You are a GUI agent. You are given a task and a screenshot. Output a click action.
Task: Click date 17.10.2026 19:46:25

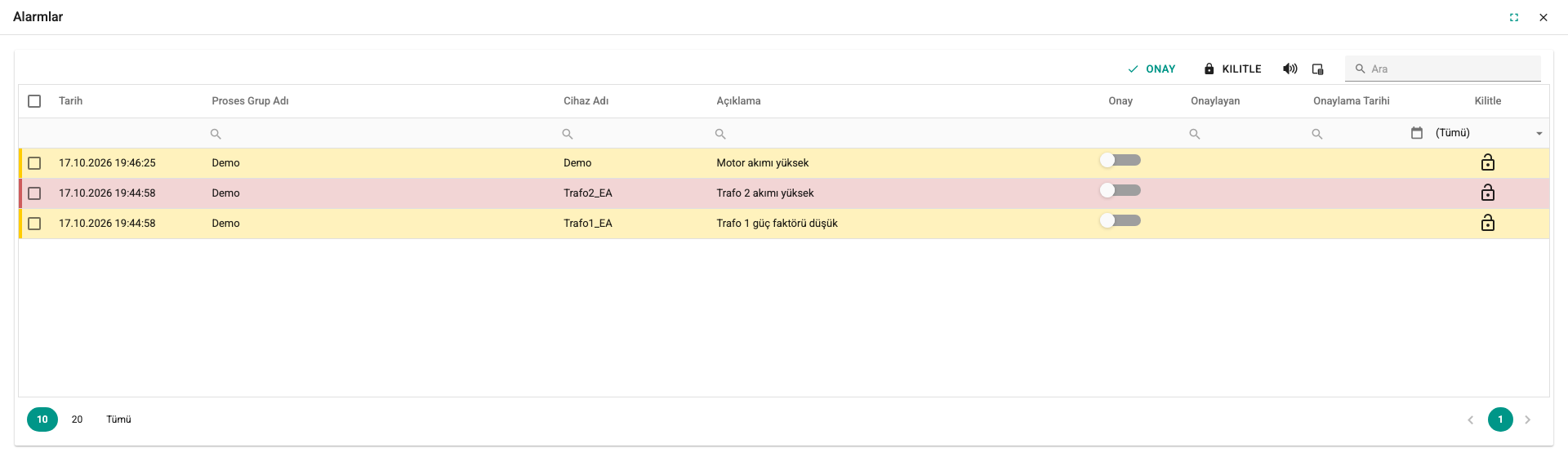tap(107, 163)
